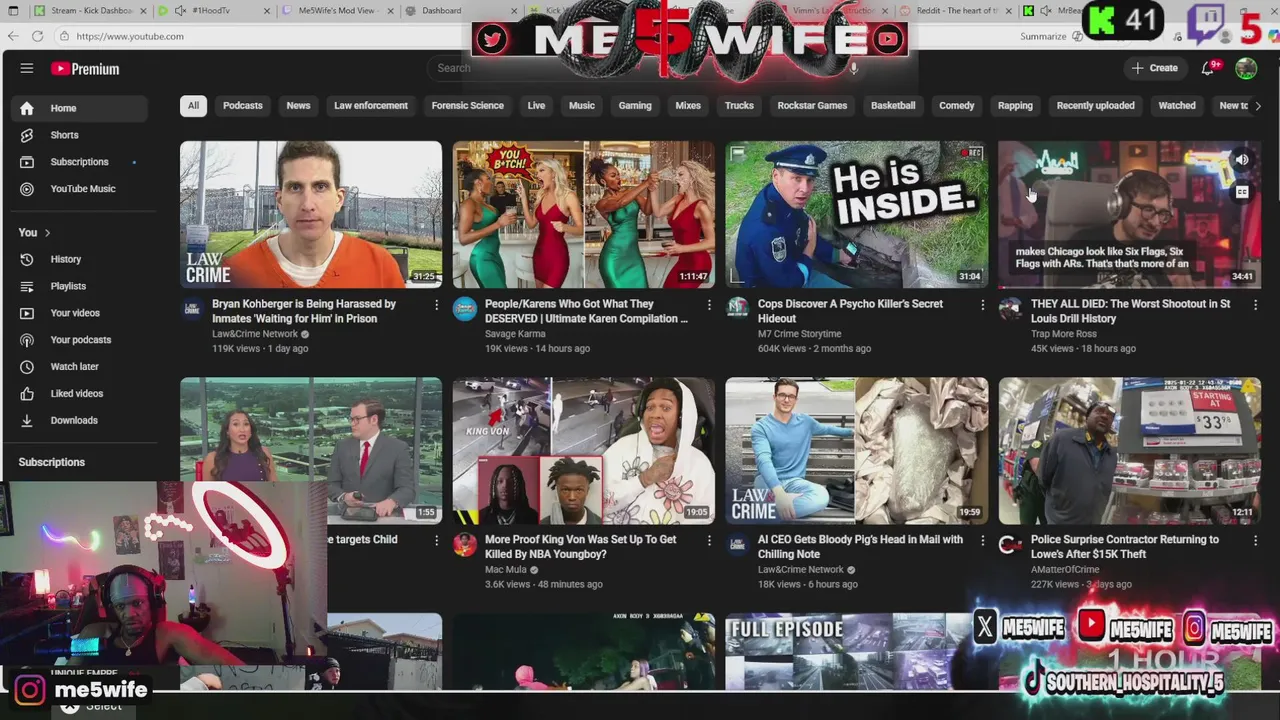Open Law&Crime channel avatar for Kohberger video
The width and height of the screenshot is (1280, 720).
pyautogui.click(x=192, y=309)
